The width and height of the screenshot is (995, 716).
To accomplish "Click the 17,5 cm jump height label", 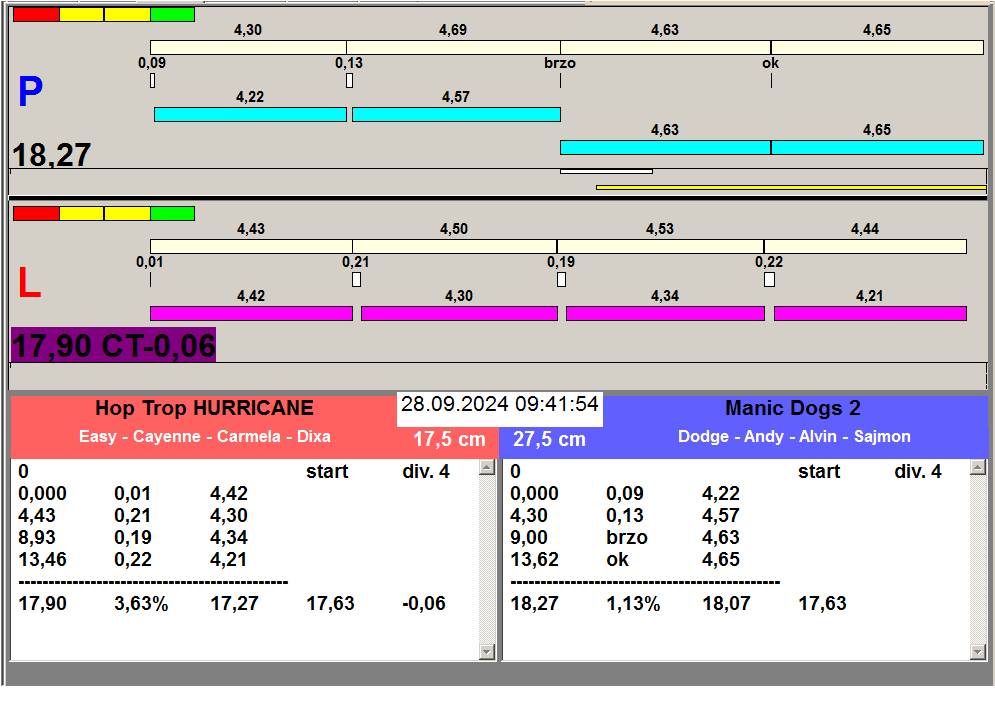I will click(x=449, y=440).
